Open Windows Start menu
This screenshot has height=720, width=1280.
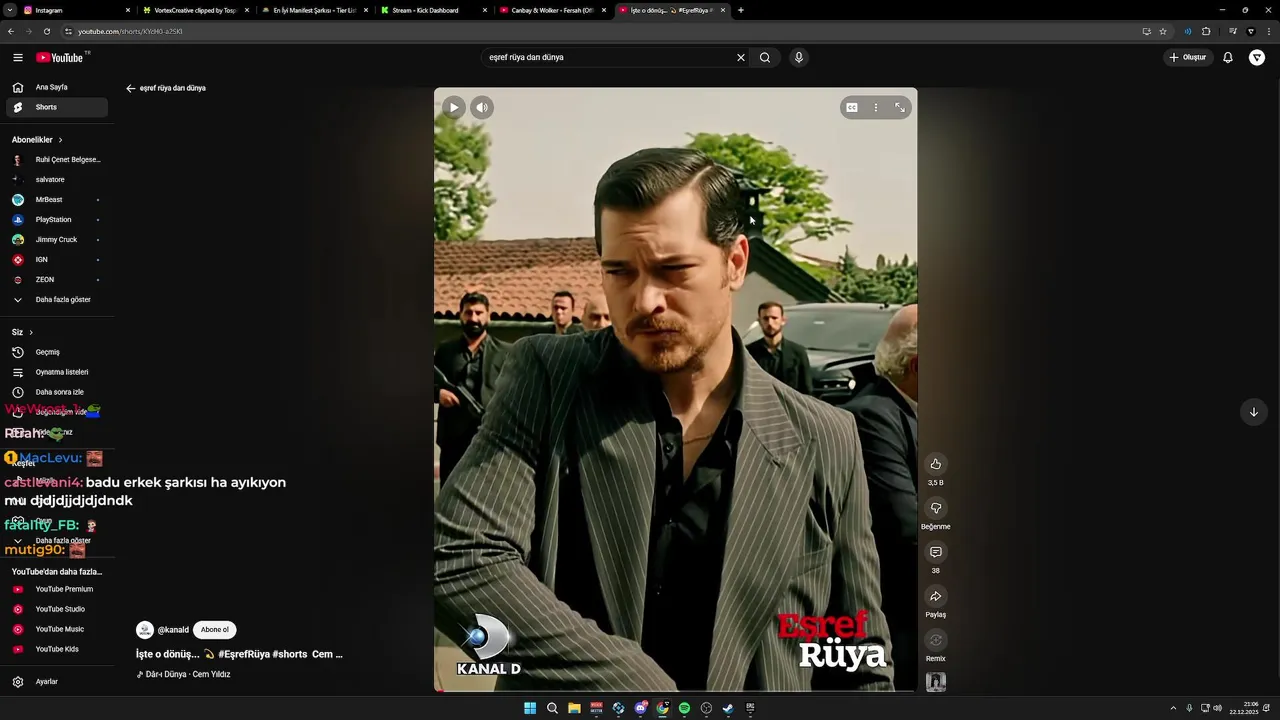click(530, 708)
